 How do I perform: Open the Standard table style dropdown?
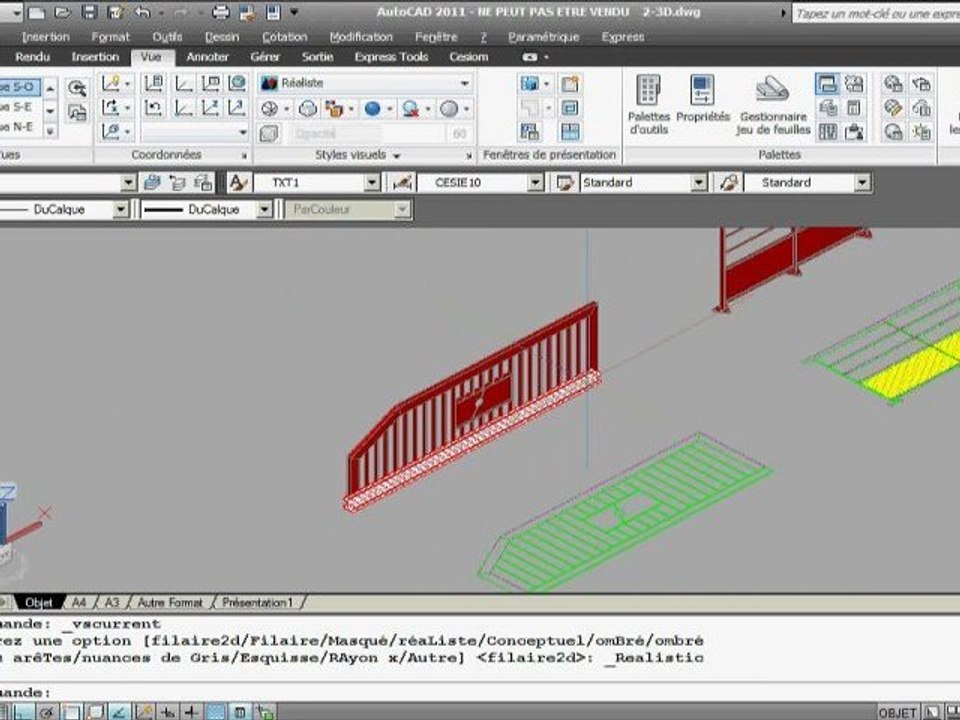[x=699, y=182]
